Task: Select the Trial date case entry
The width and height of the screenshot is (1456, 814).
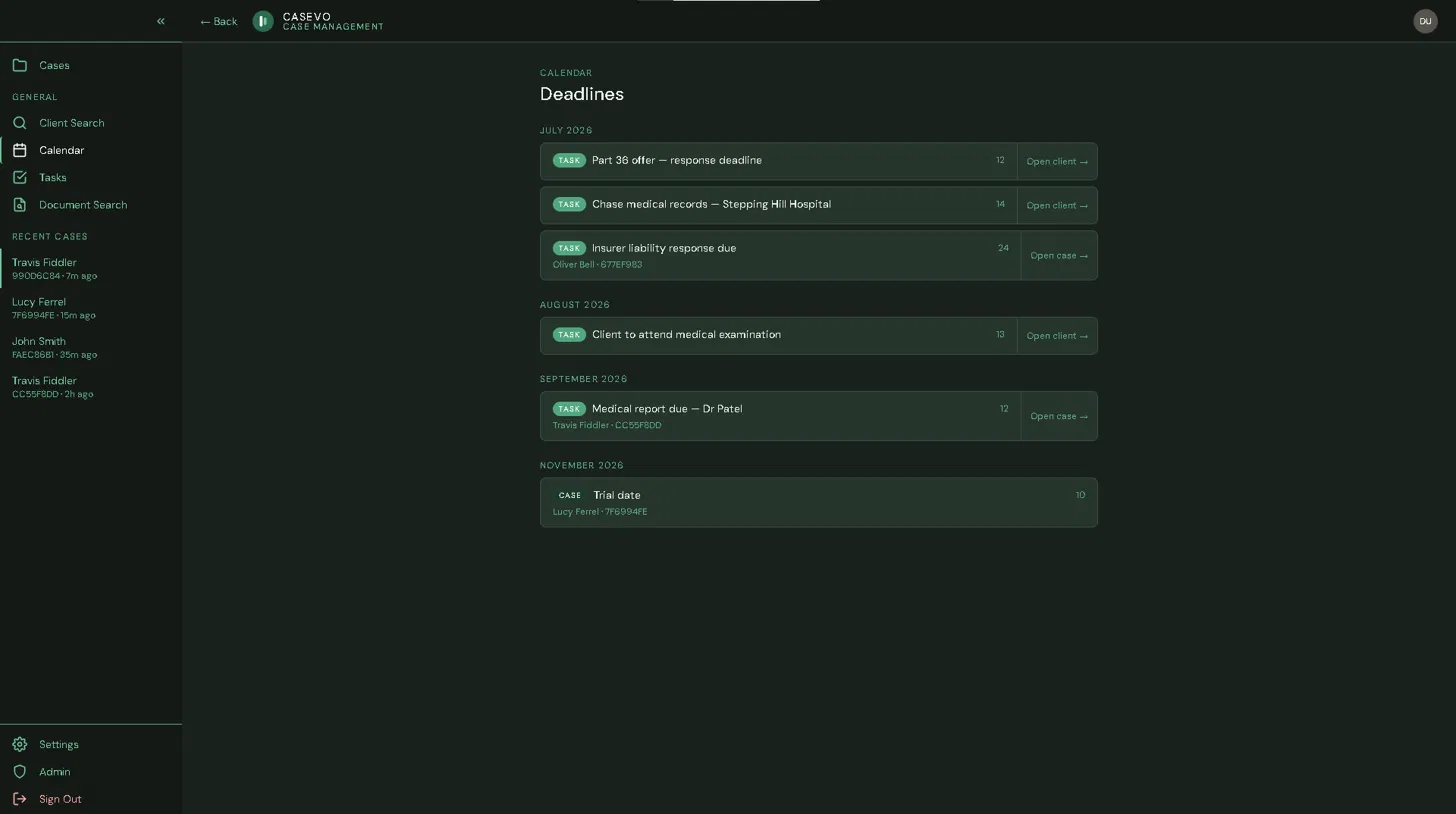Action: click(x=818, y=502)
